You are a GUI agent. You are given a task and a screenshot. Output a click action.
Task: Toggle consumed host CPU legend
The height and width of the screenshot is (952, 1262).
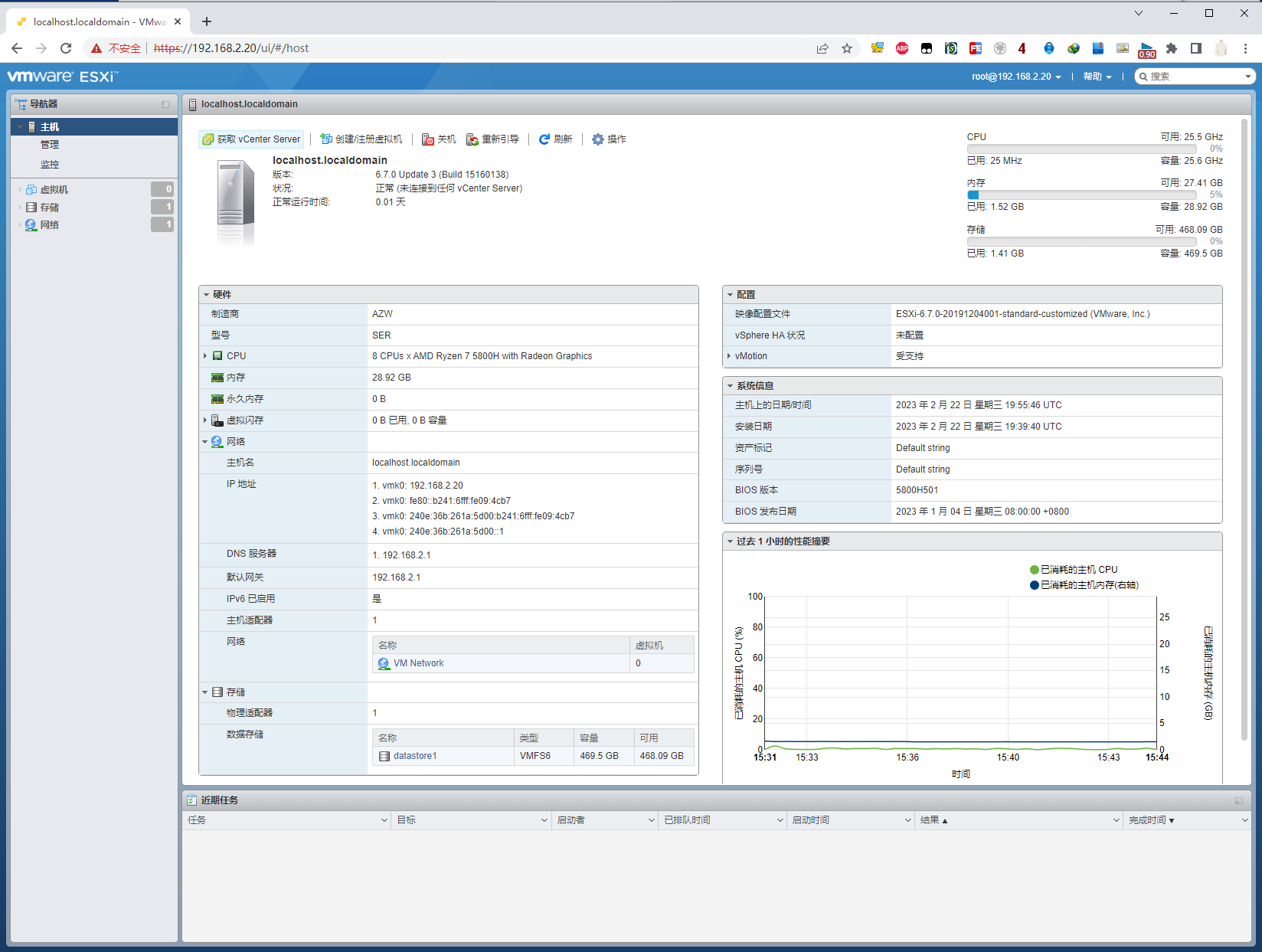[x=1074, y=570]
